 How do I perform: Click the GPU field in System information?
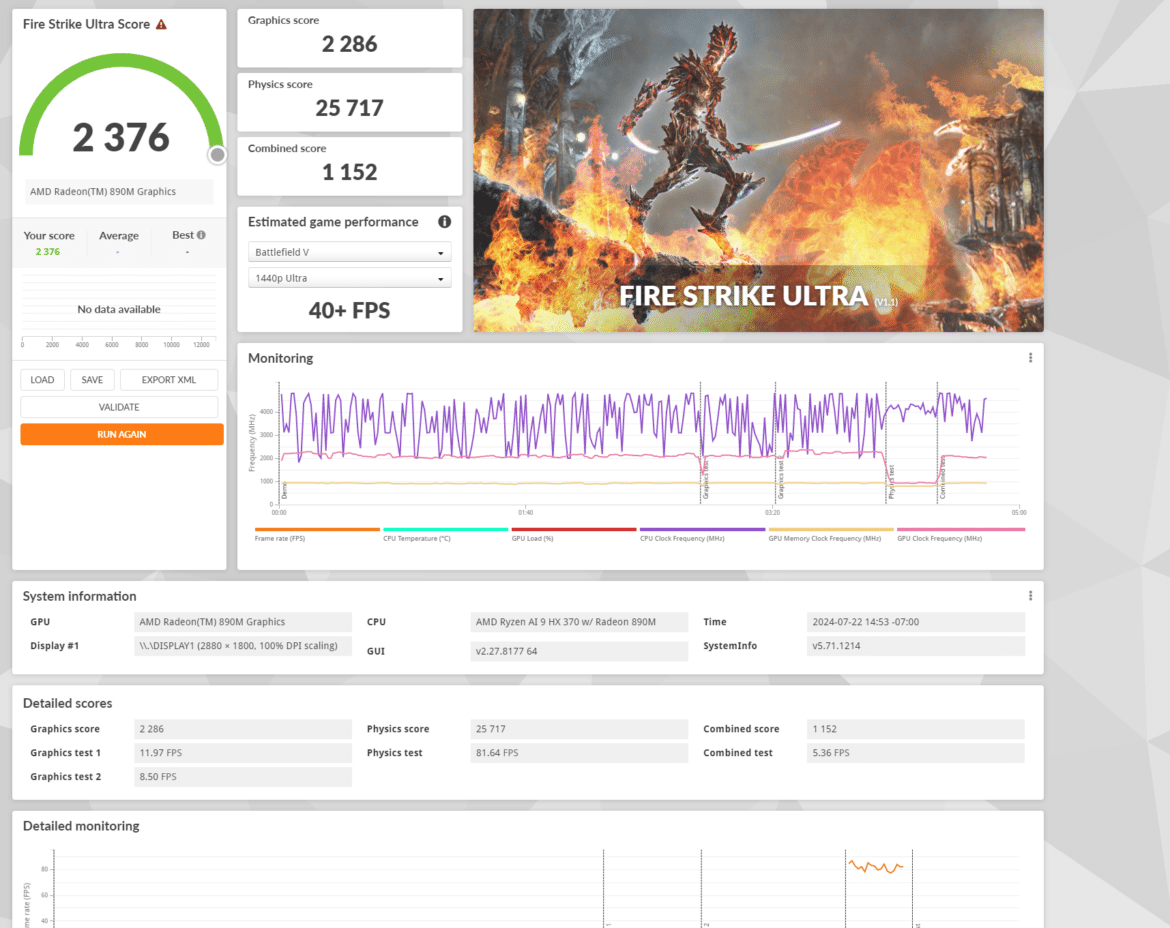coord(243,622)
